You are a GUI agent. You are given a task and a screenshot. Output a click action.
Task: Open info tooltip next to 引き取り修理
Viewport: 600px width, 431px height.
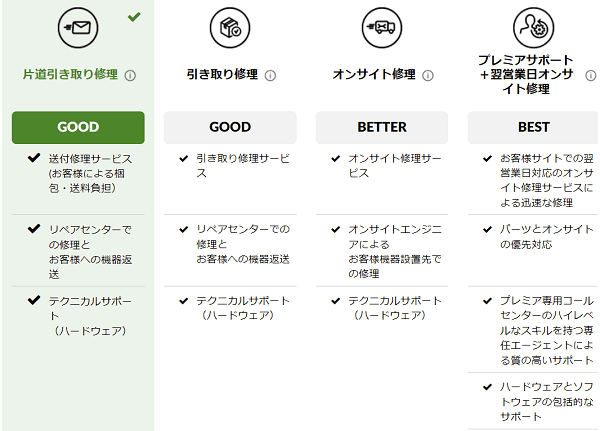(x=270, y=75)
